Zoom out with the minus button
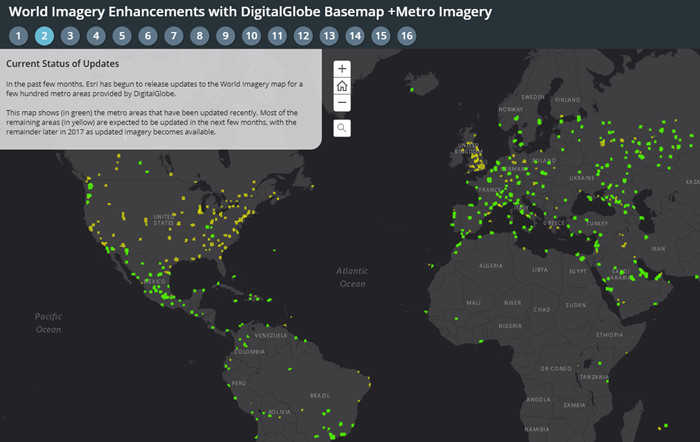Viewport: 700px width, 442px height. [x=342, y=103]
